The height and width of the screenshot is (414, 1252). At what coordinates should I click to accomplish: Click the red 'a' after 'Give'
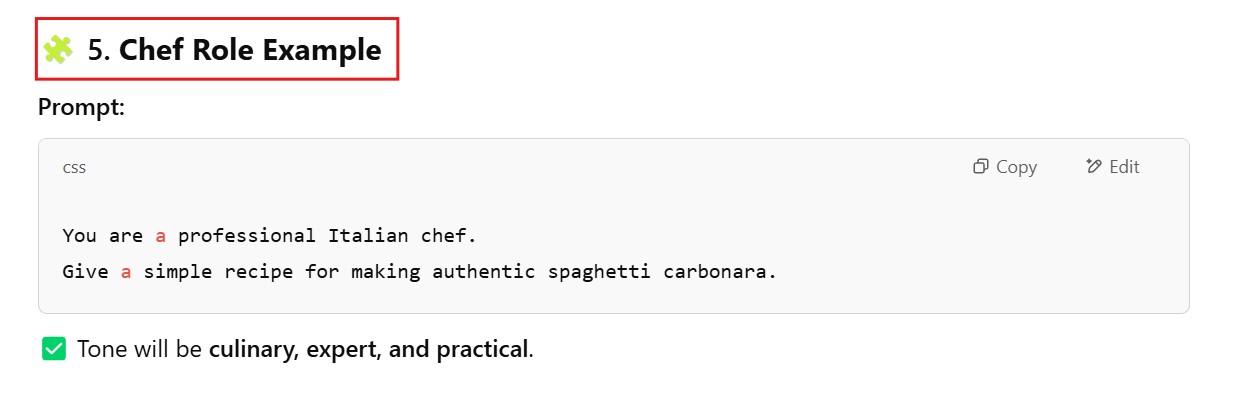tap(126, 271)
